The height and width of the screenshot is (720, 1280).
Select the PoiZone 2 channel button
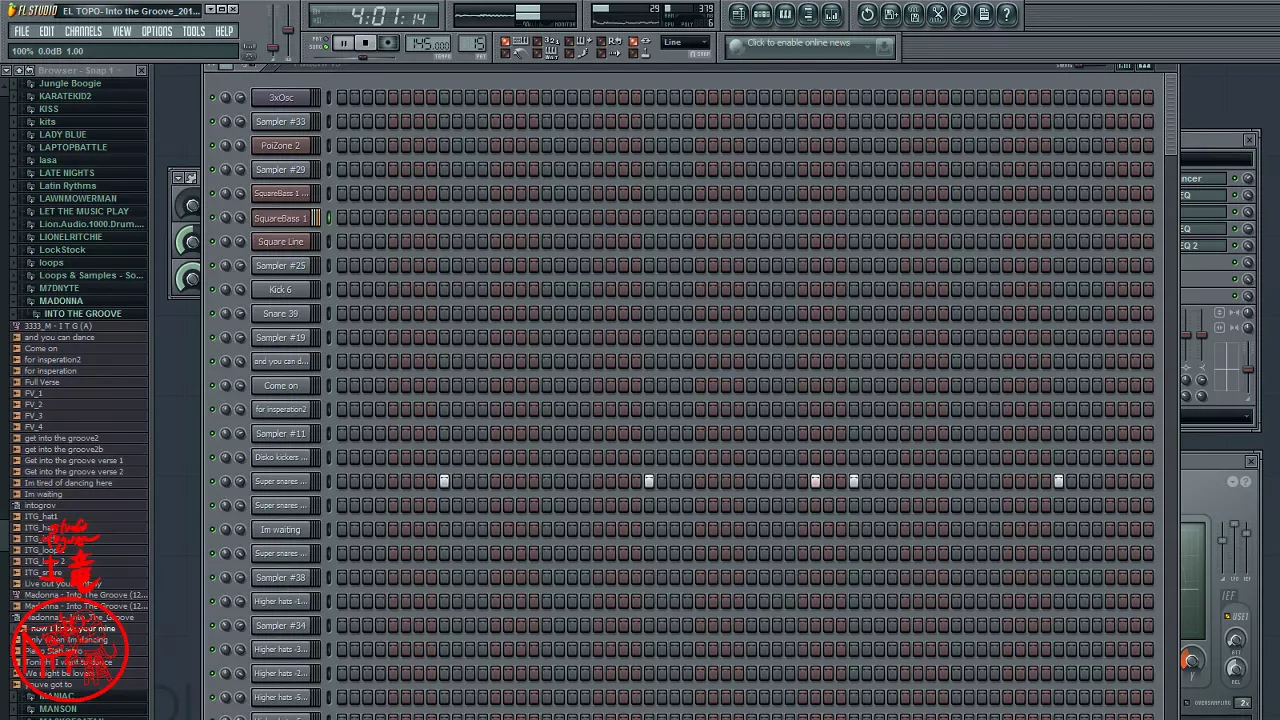pyautogui.click(x=281, y=145)
